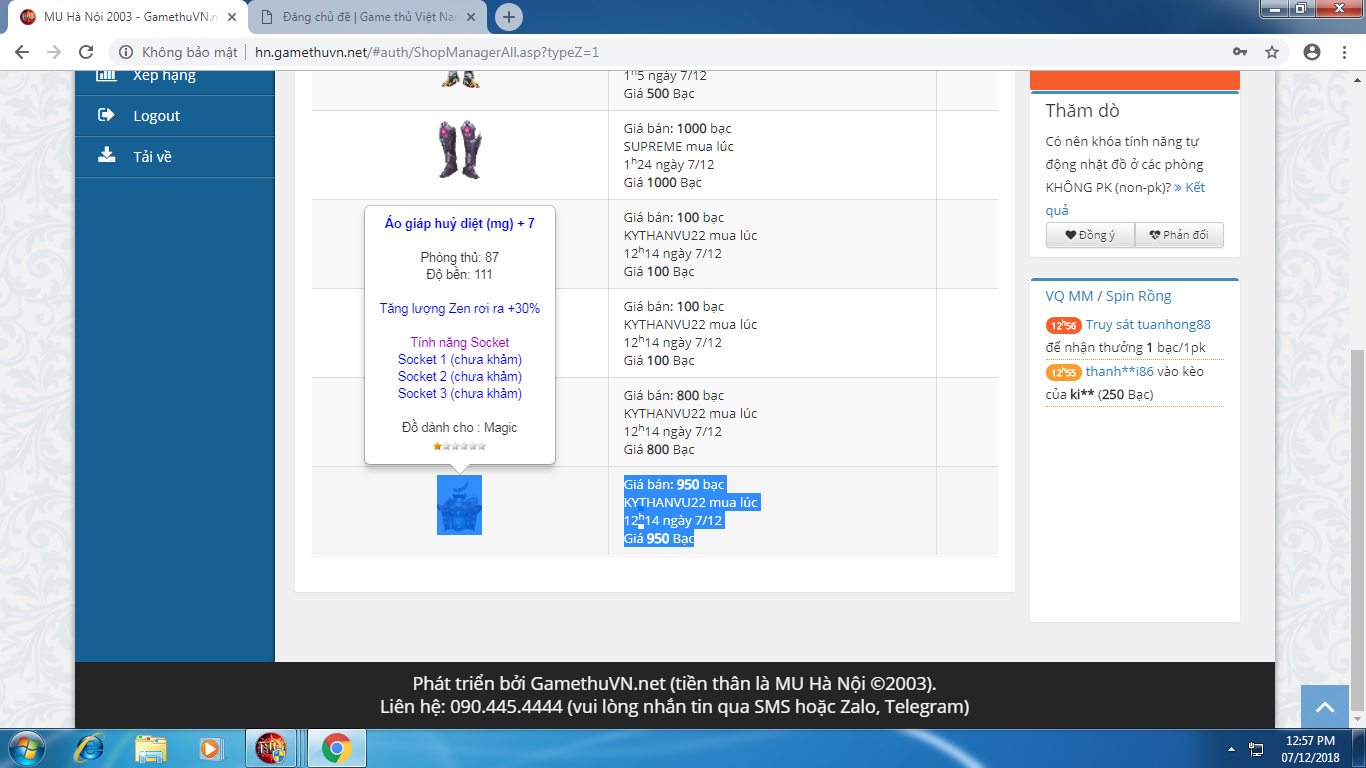Open the Chrome three-dot menu
This screenshot has height=768, width=1366.
click(1345, 52)
